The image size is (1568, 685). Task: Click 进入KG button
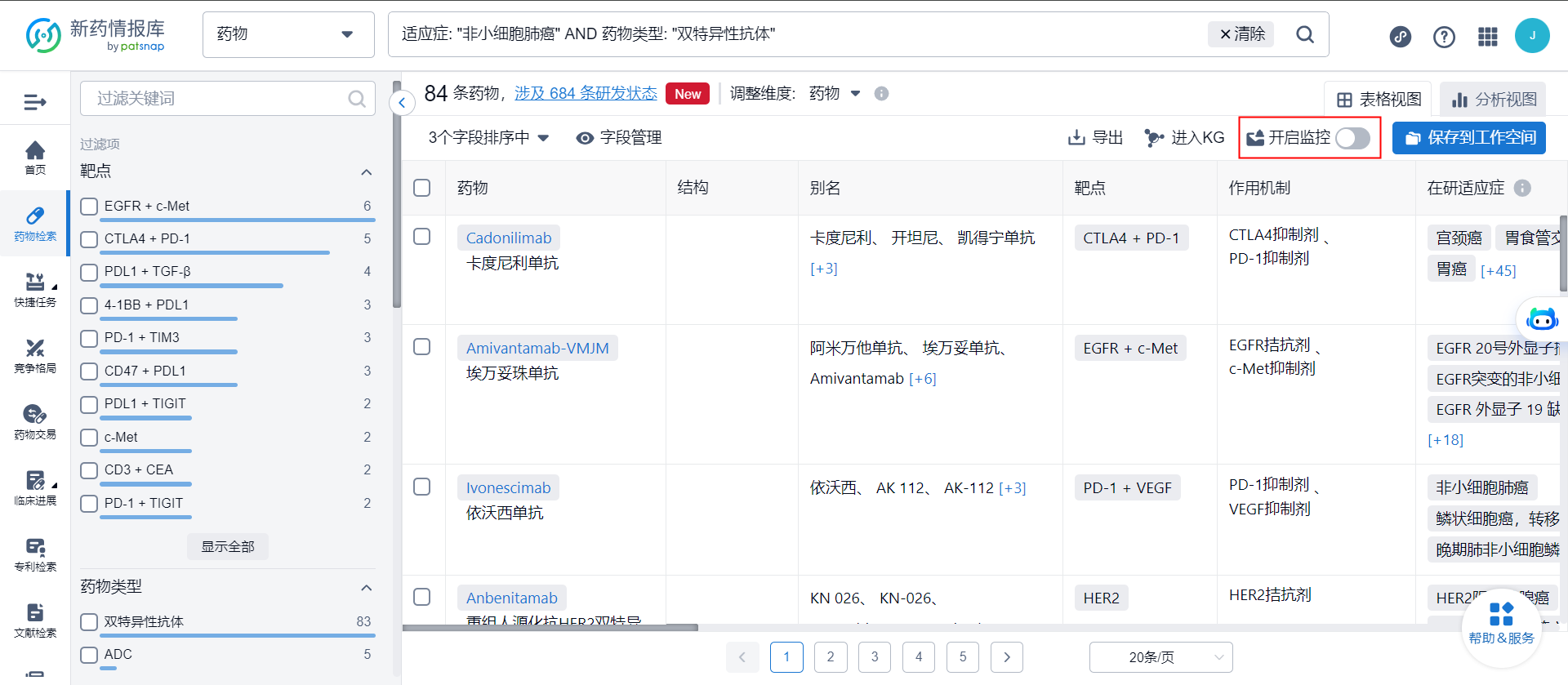[x=1184, y=138]
